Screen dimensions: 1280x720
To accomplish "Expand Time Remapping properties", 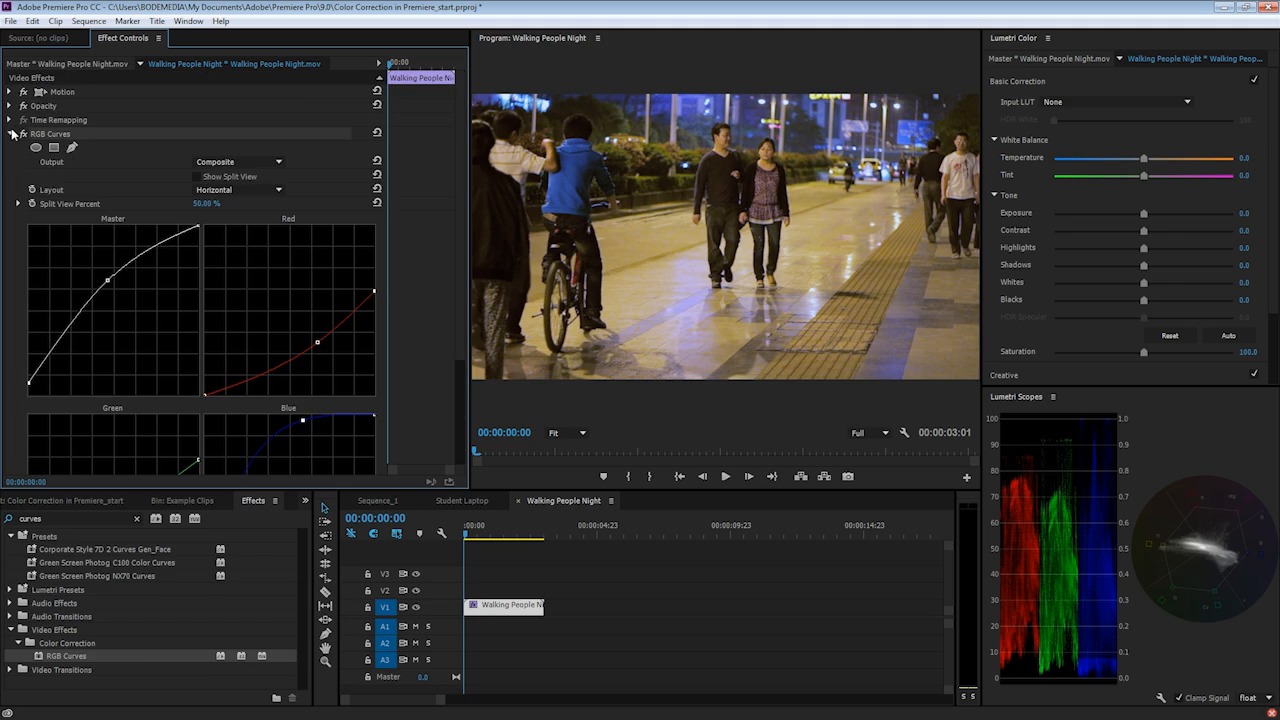I will pyautogui.click(x=9, y=120).
